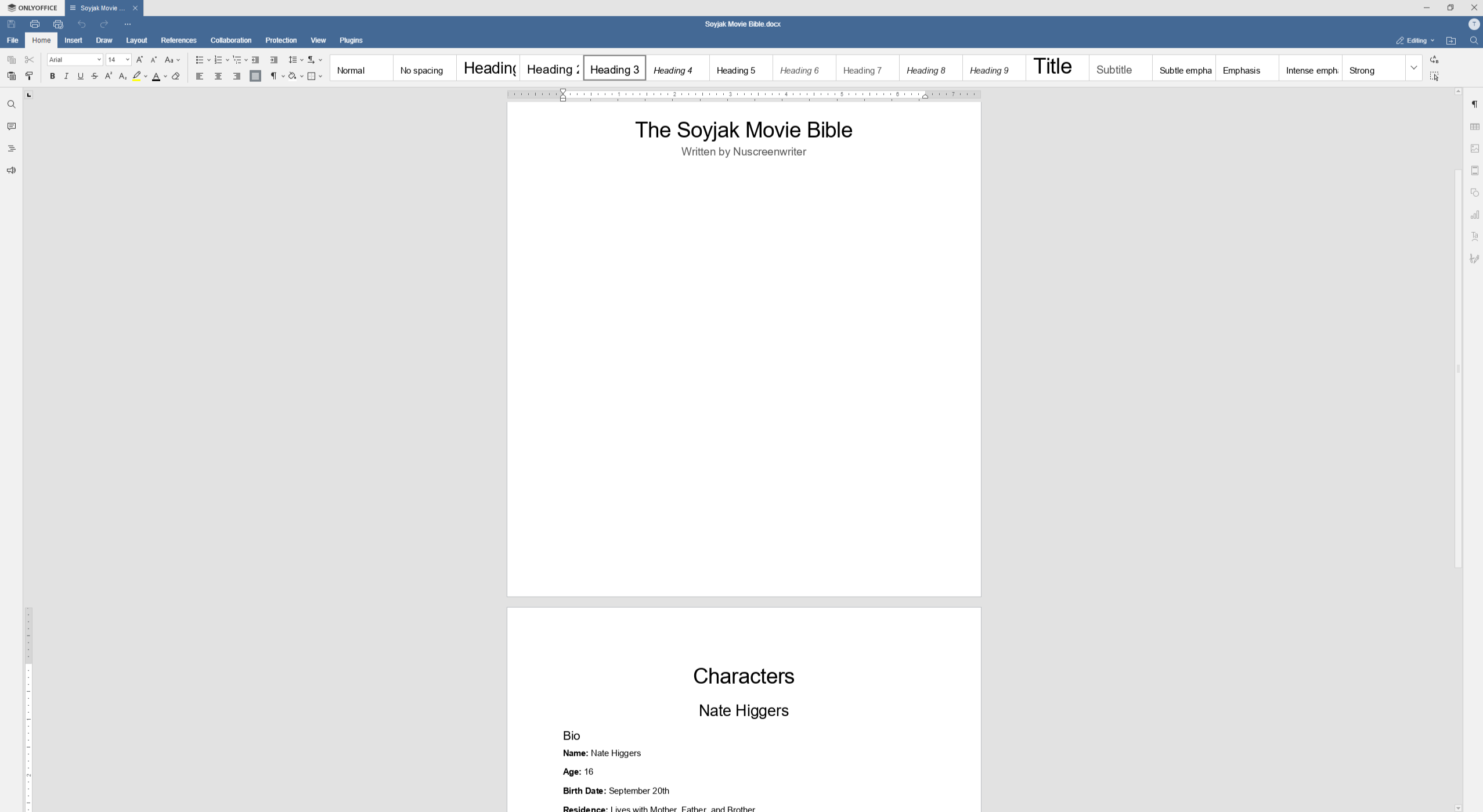
Task: Click the font size input field
Action: click(115, 60)
